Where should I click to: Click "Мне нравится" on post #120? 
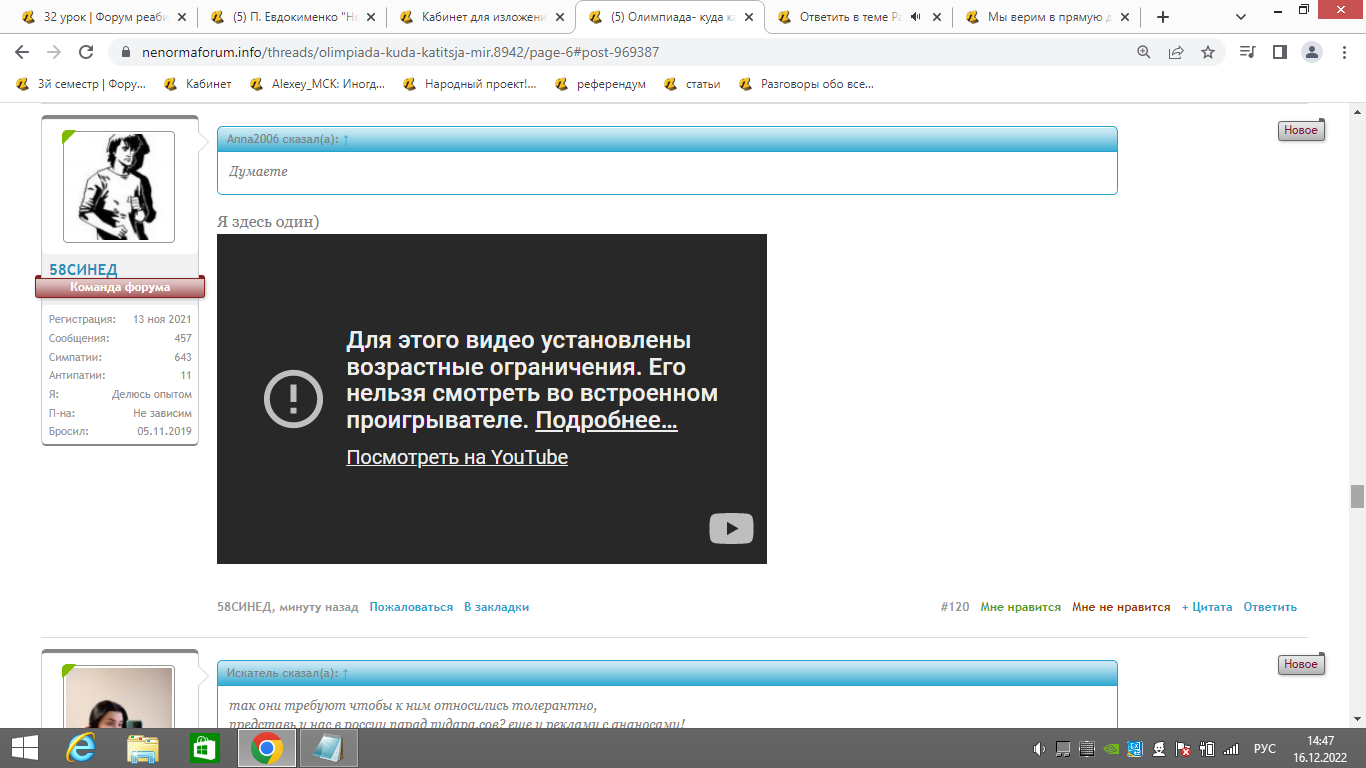click(x=1020, y=607)
